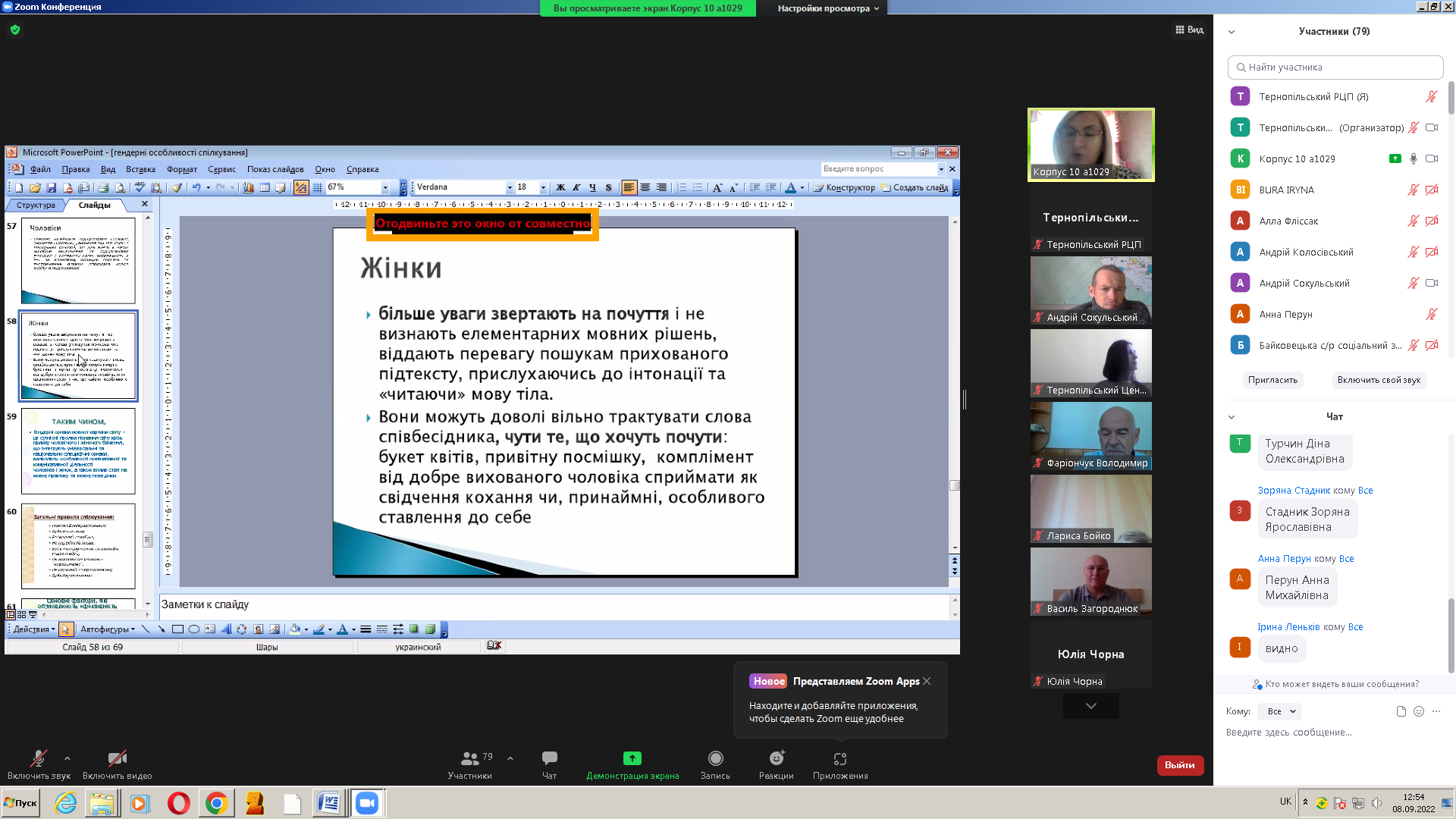
Task: Click Демонстрация экрана in Zoom toolbar
Action: click(632, 765)
